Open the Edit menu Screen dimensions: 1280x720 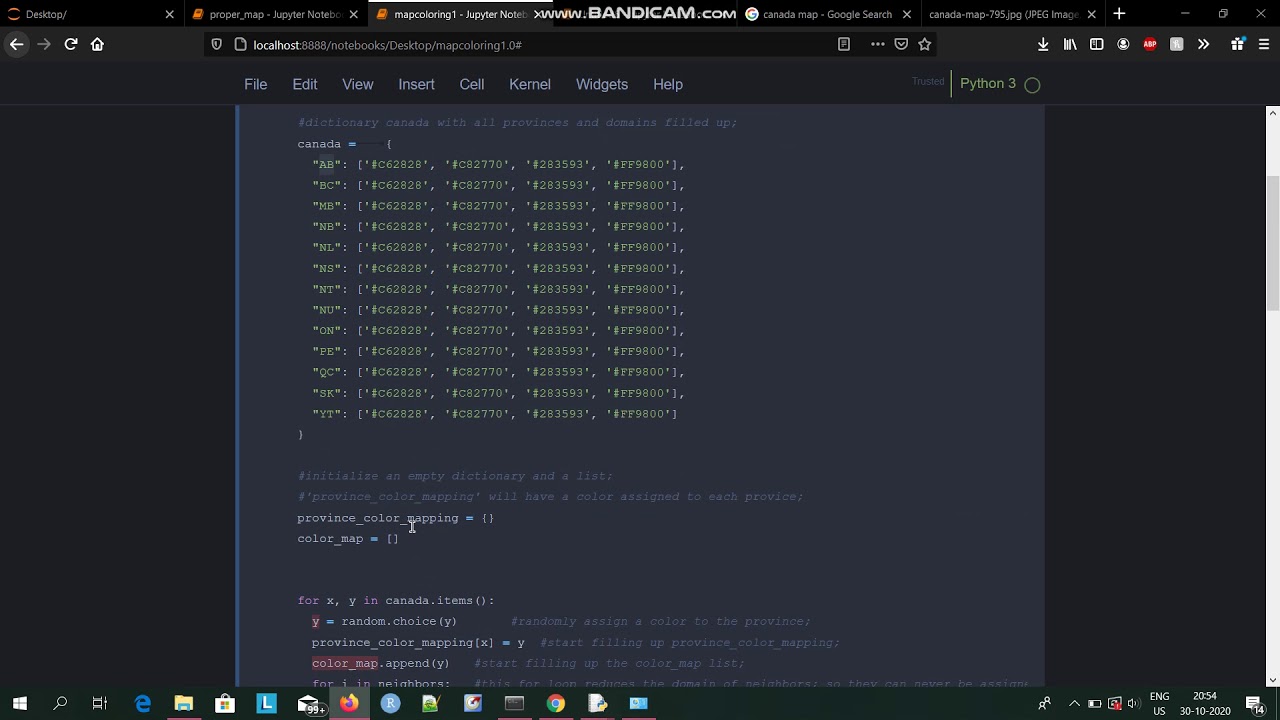tap(305, 84)
